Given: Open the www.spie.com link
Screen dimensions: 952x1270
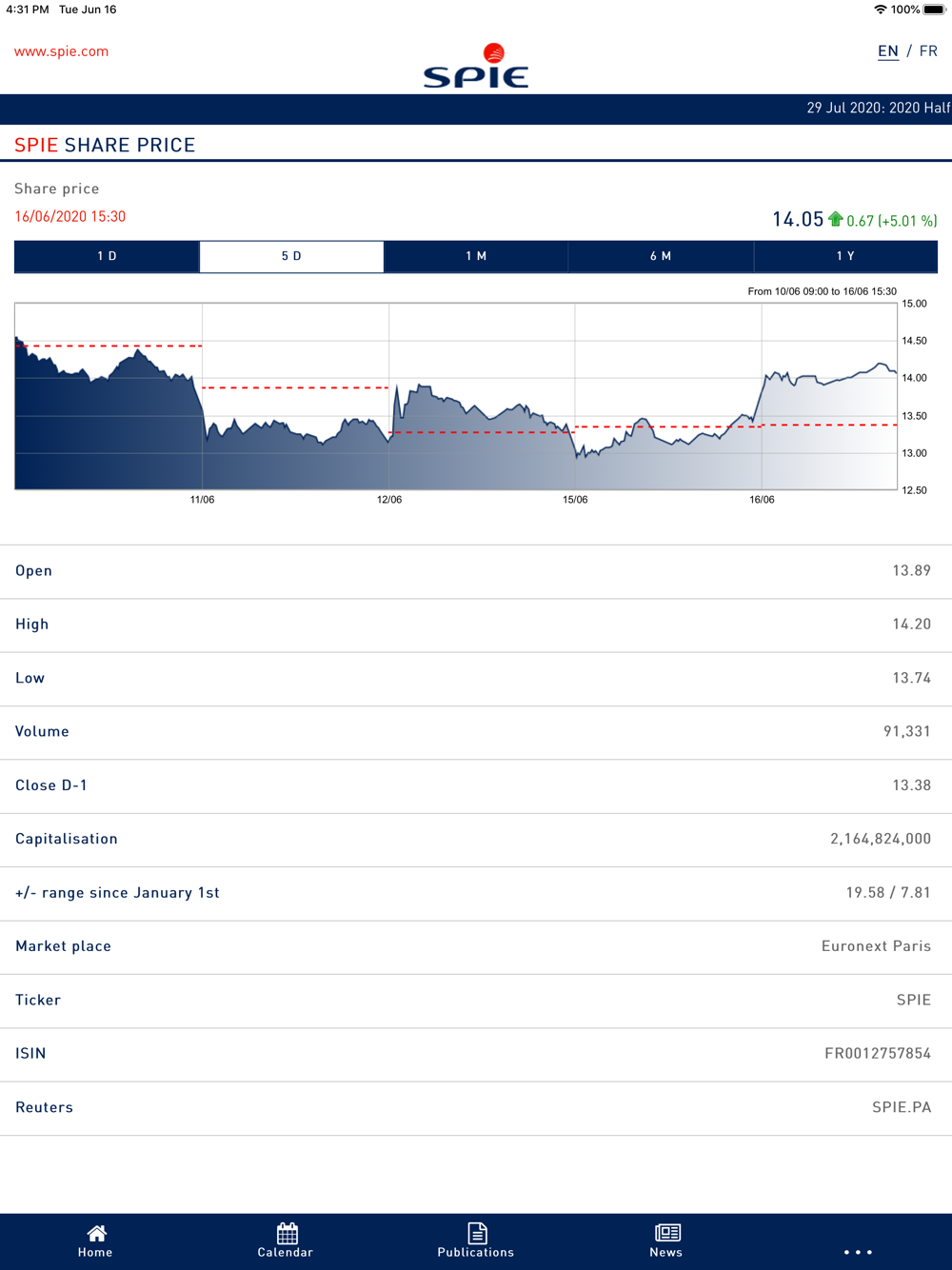Looking at the screenshot, I should (x=61, y=51).
